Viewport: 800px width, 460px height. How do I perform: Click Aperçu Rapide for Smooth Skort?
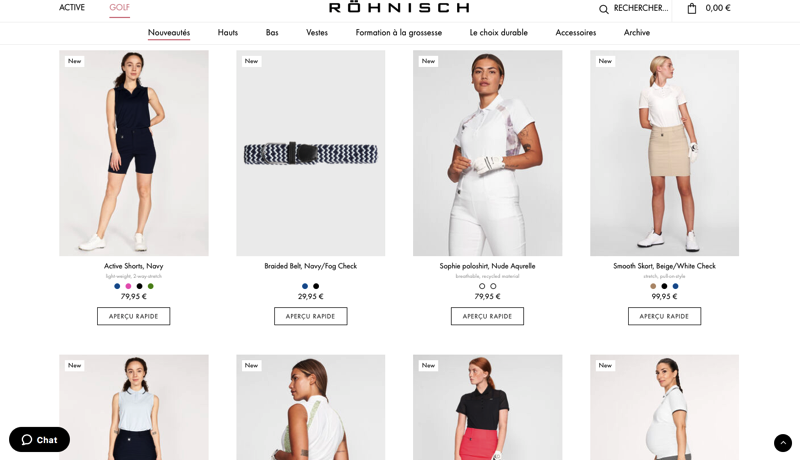tap(664, 316)
